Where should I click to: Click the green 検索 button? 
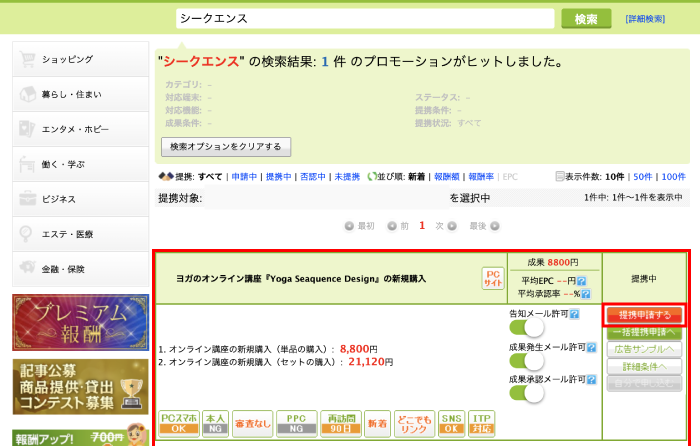tap(586, 19)
